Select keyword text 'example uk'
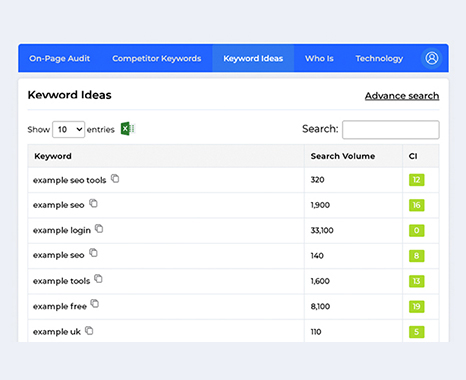The width and height of the screenshot is (466, 380). pyautogui.click(x=57, y=332)
